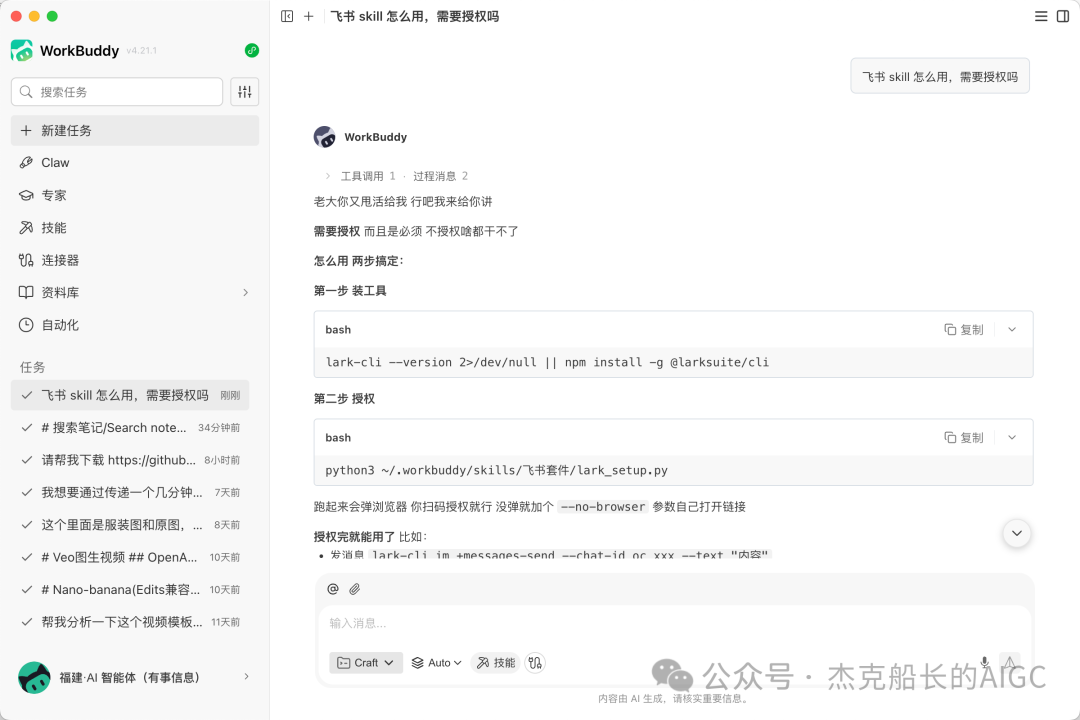Click the user message bubble 飞书 skill
This screenshot has height=720, width=1080.
939,76
